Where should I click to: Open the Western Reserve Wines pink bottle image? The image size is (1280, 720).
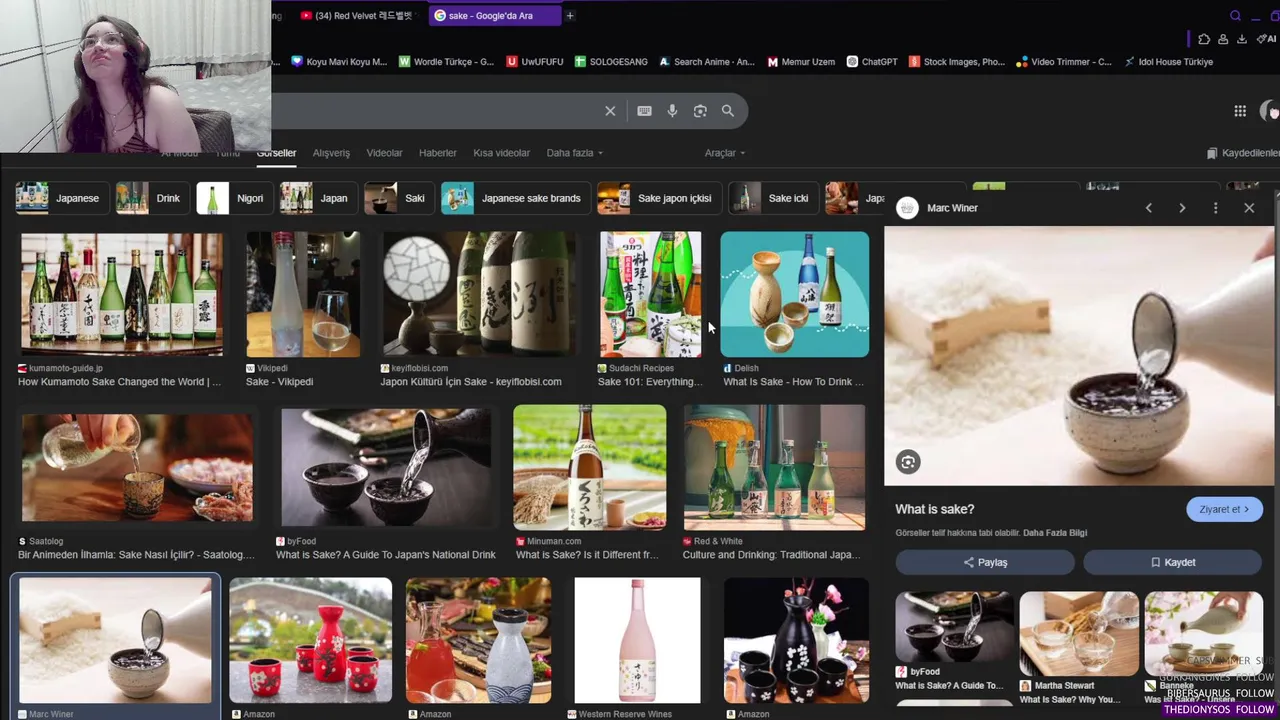637,640
